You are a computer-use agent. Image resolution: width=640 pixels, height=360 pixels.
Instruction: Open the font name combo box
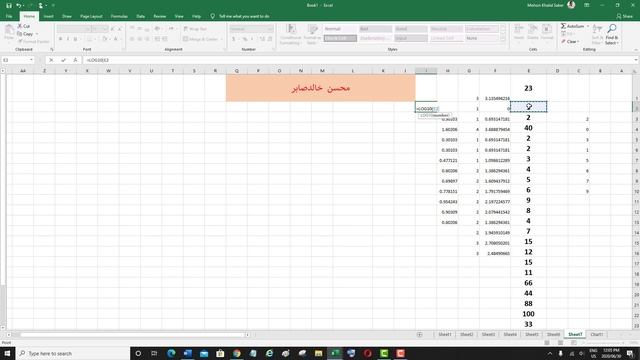(73, 29)
